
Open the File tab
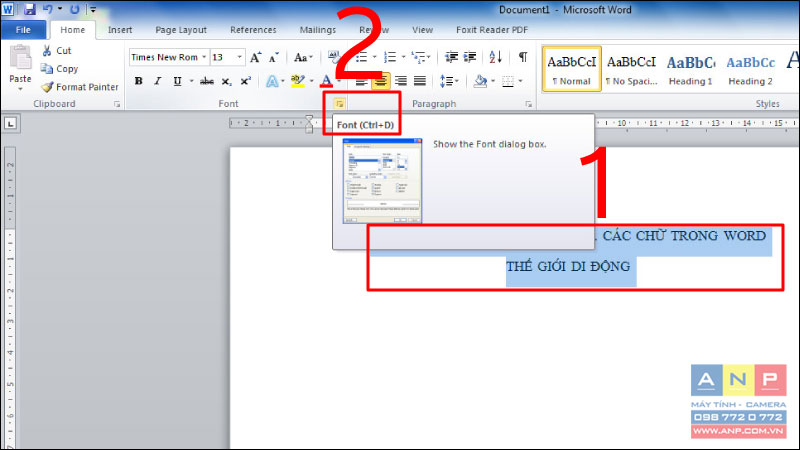[23, 30]
